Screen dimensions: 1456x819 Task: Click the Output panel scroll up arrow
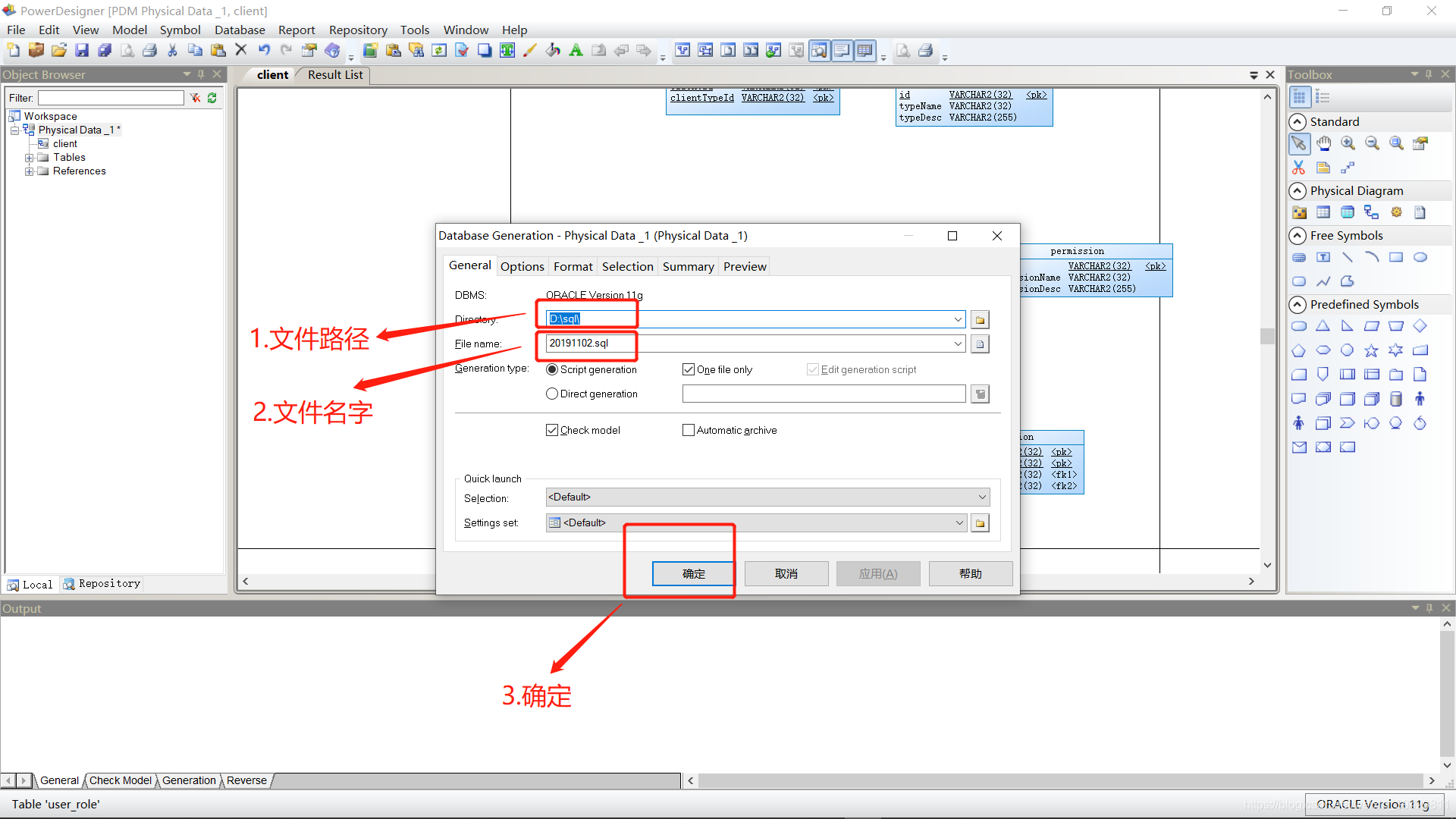[1448, 624]
